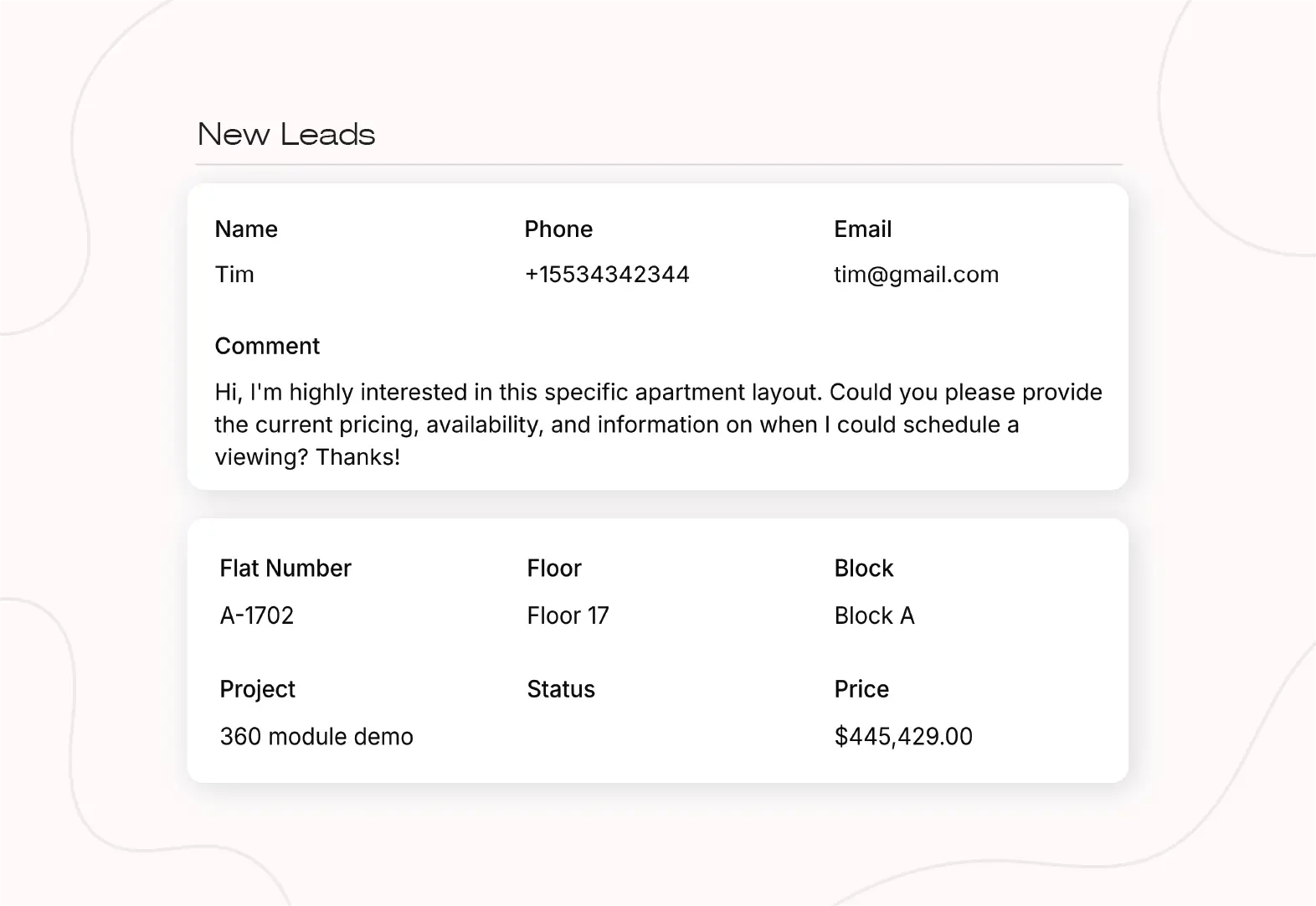Click the 'Comment' field label
1316x906 pixels.
267,346
